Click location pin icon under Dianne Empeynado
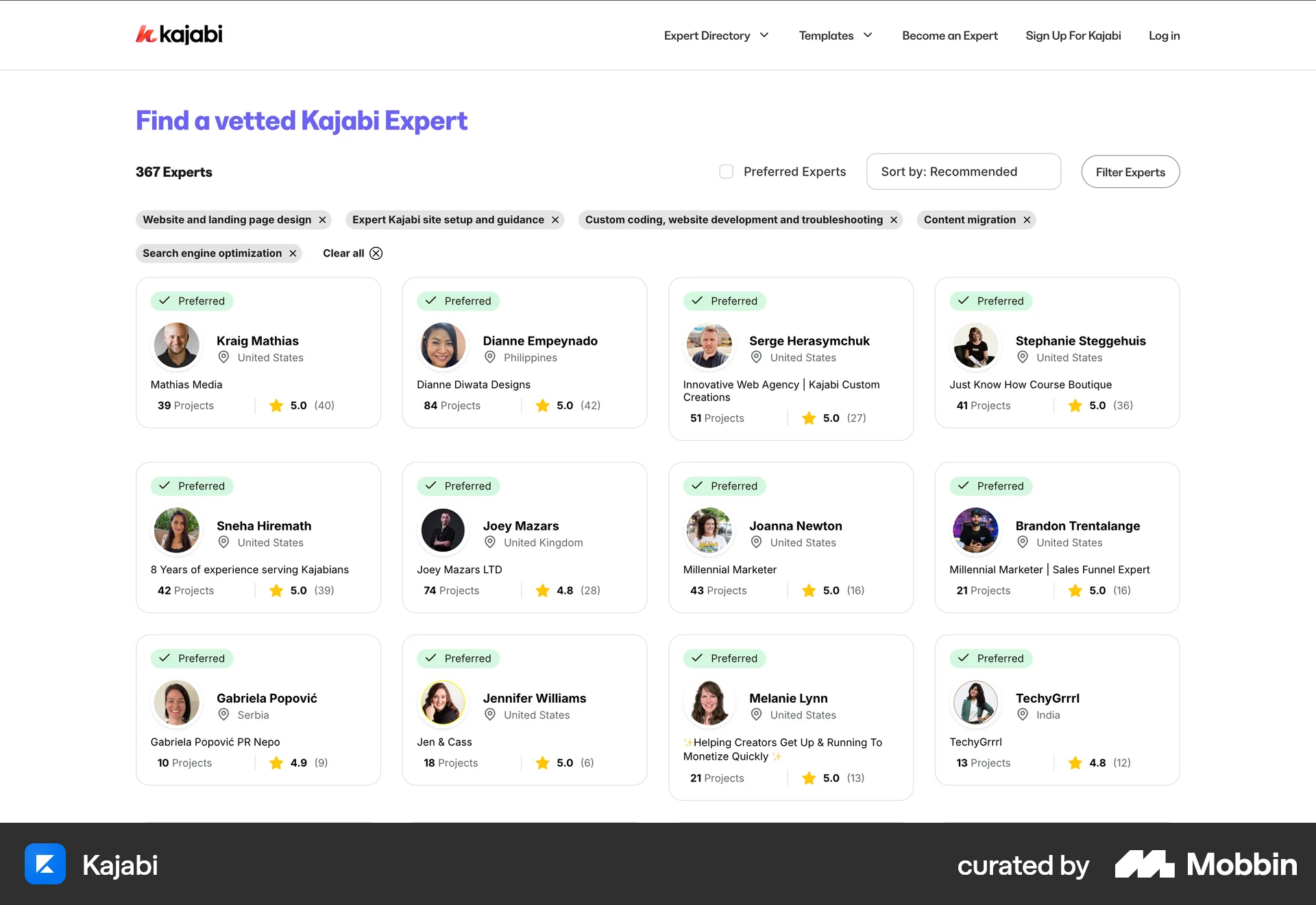This screenshot has width=1316, height=905. pyautogui.click(x=490, y=357)
